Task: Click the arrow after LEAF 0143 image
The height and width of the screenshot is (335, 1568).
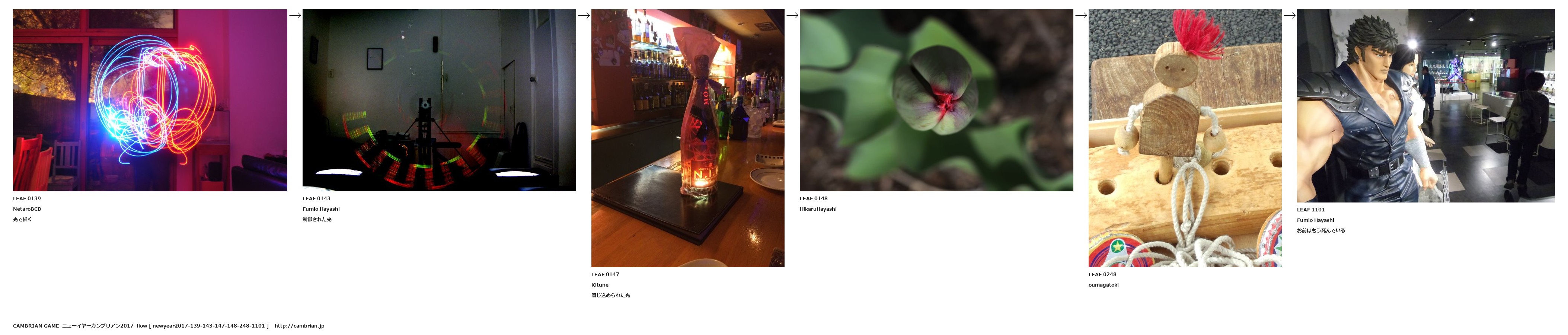Action: click(x=584, y=15)
